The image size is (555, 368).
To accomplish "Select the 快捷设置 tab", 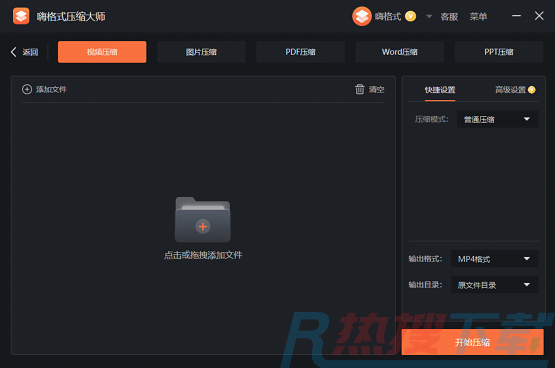I will pos(440,90).
